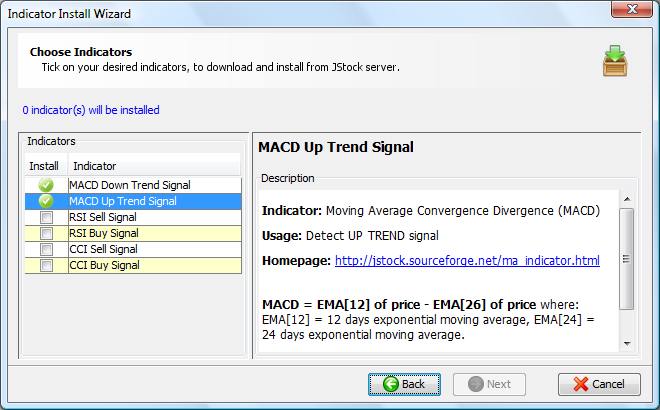Screen dimensions: 660x410
Task: Tick the RSI Buy Signal checkbox
Action: click(46, 233)
